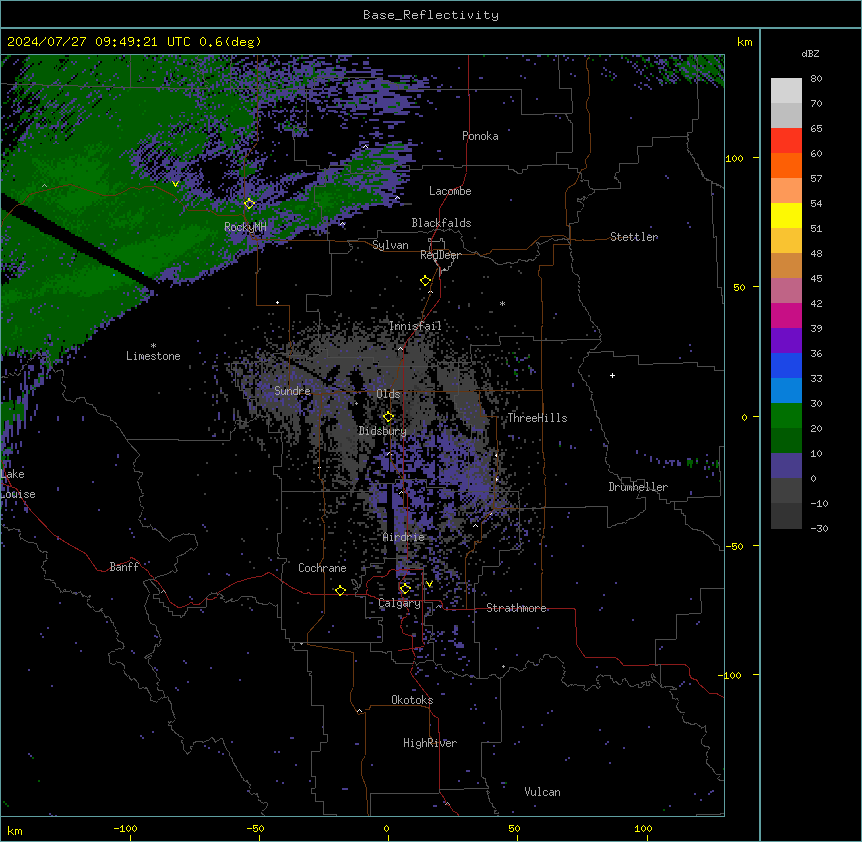
Task: Click the Drumheller city label
Action: pos(638,487)
